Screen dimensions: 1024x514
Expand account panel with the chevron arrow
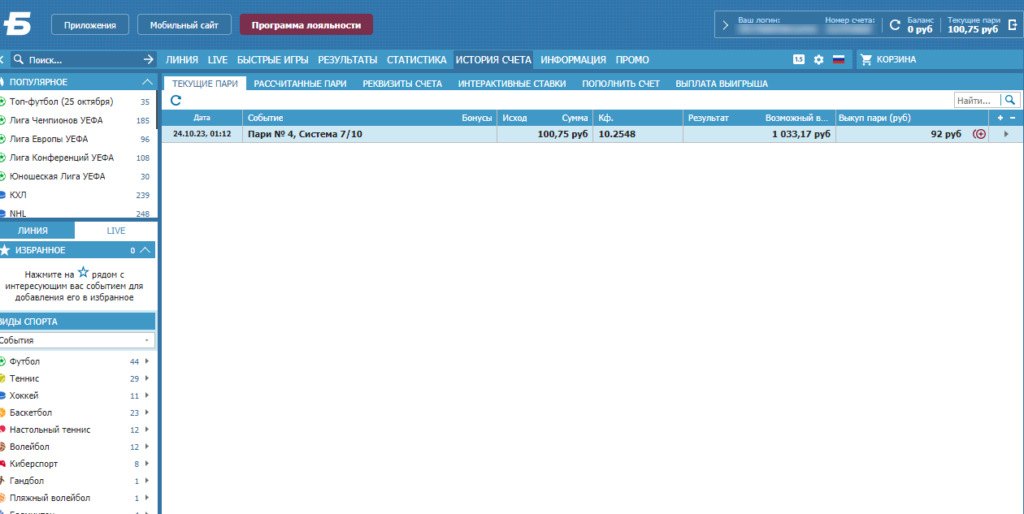(725, 25)
